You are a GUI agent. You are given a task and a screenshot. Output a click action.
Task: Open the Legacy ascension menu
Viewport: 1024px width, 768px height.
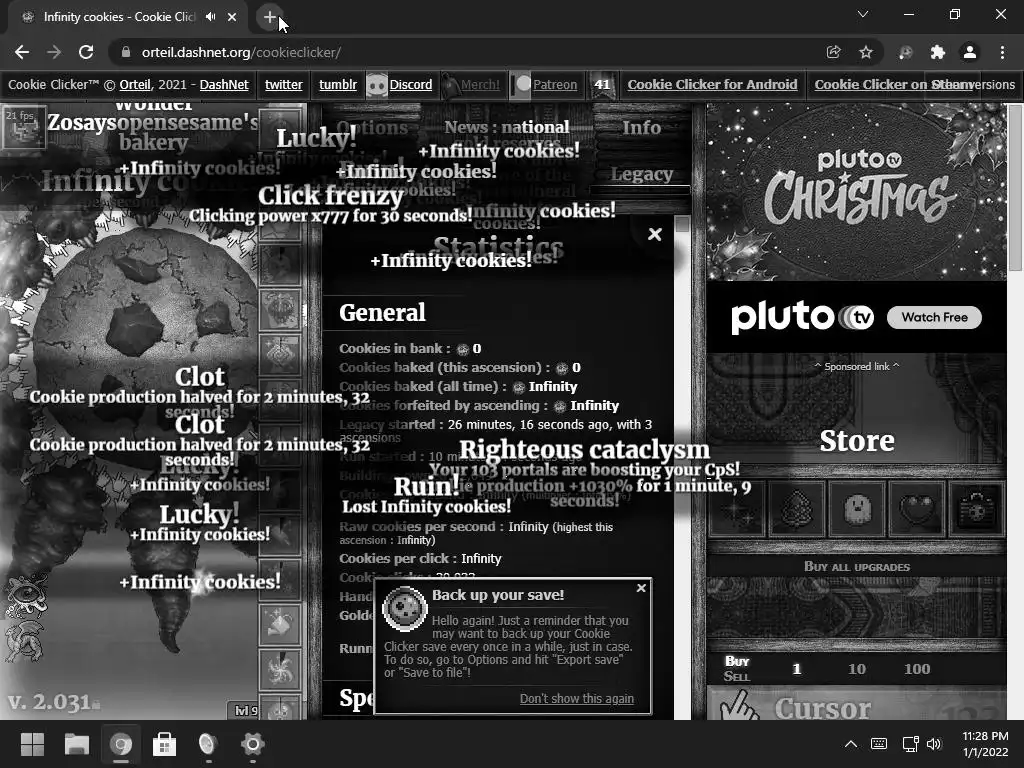(x=641, y=174)
